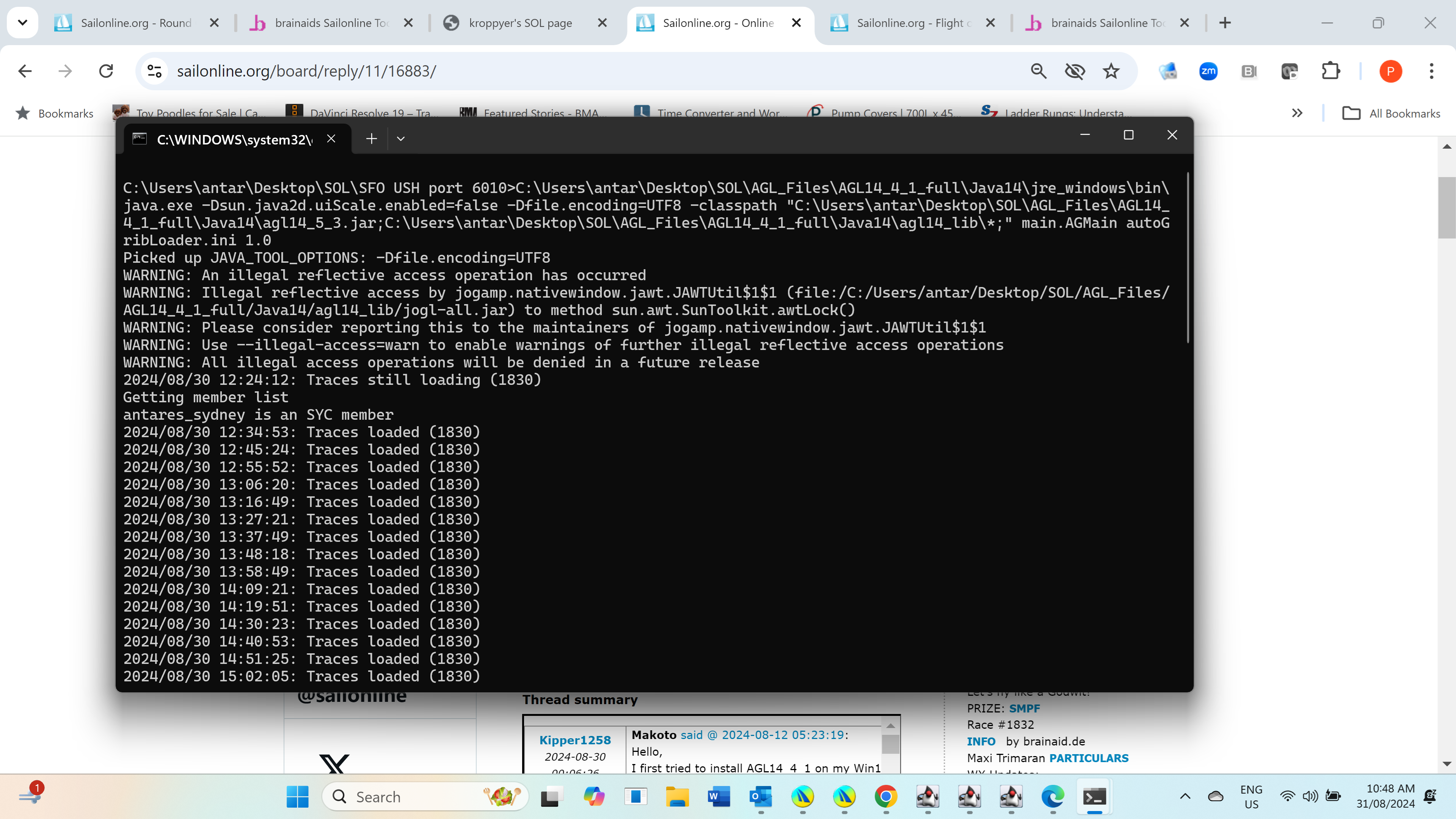Screen dimensions: 1456x819
Task: Switch to the Sailonline.org - Round tab
Action: 136,23
